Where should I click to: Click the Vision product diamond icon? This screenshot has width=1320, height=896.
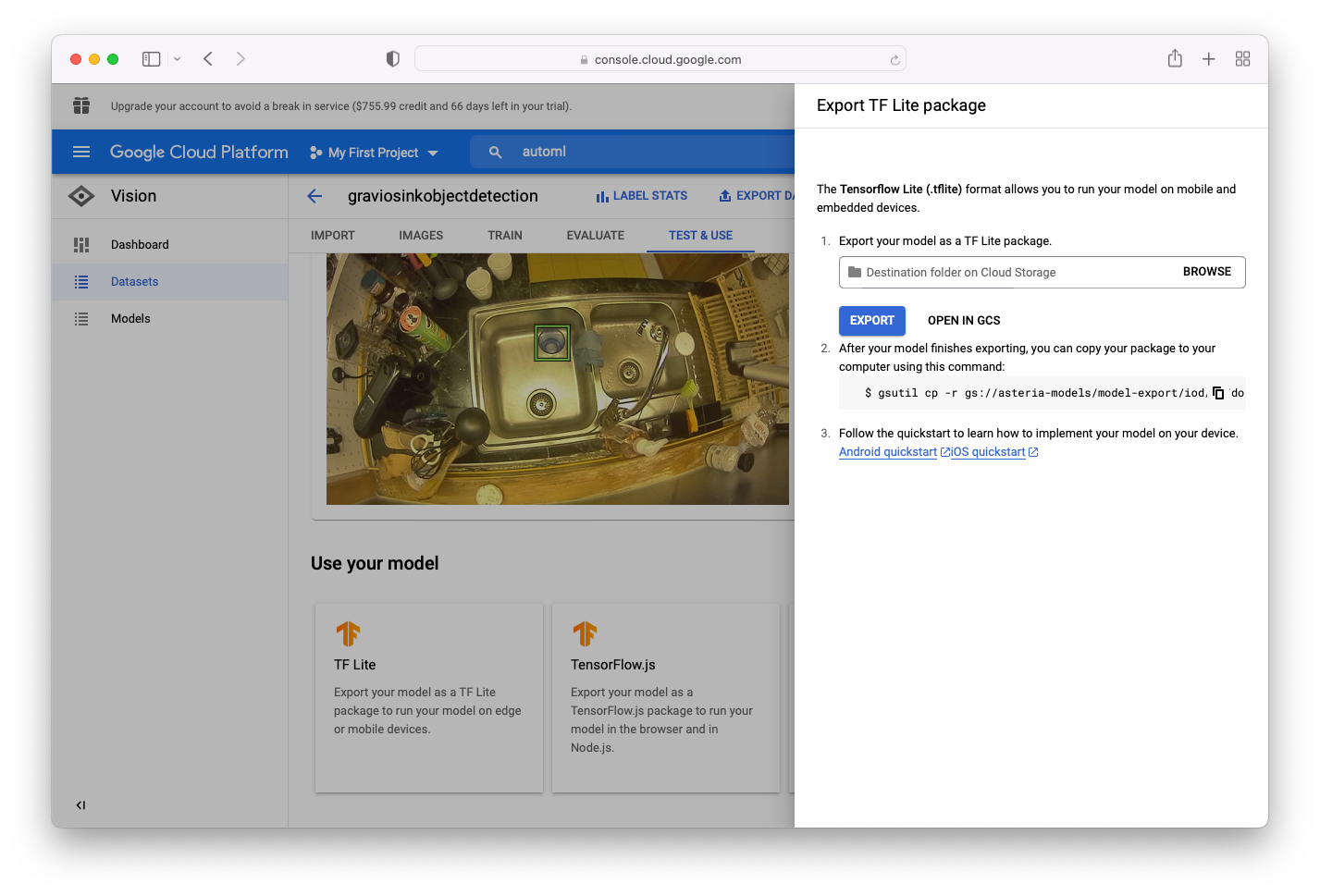coord(80,195)
